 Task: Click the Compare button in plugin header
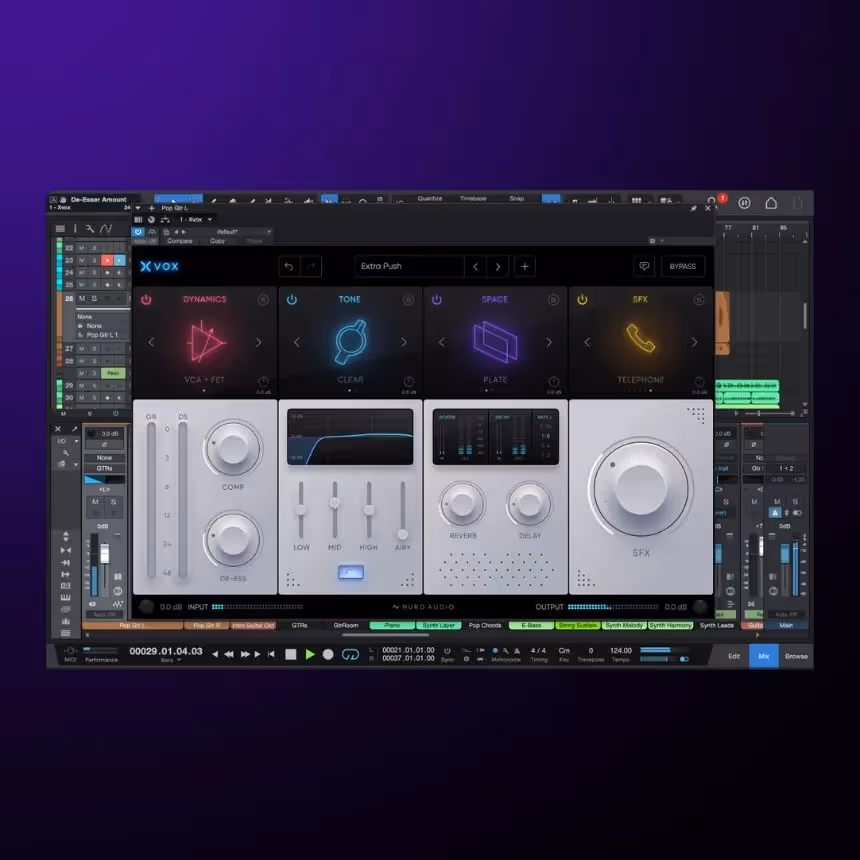click(180, 241)
